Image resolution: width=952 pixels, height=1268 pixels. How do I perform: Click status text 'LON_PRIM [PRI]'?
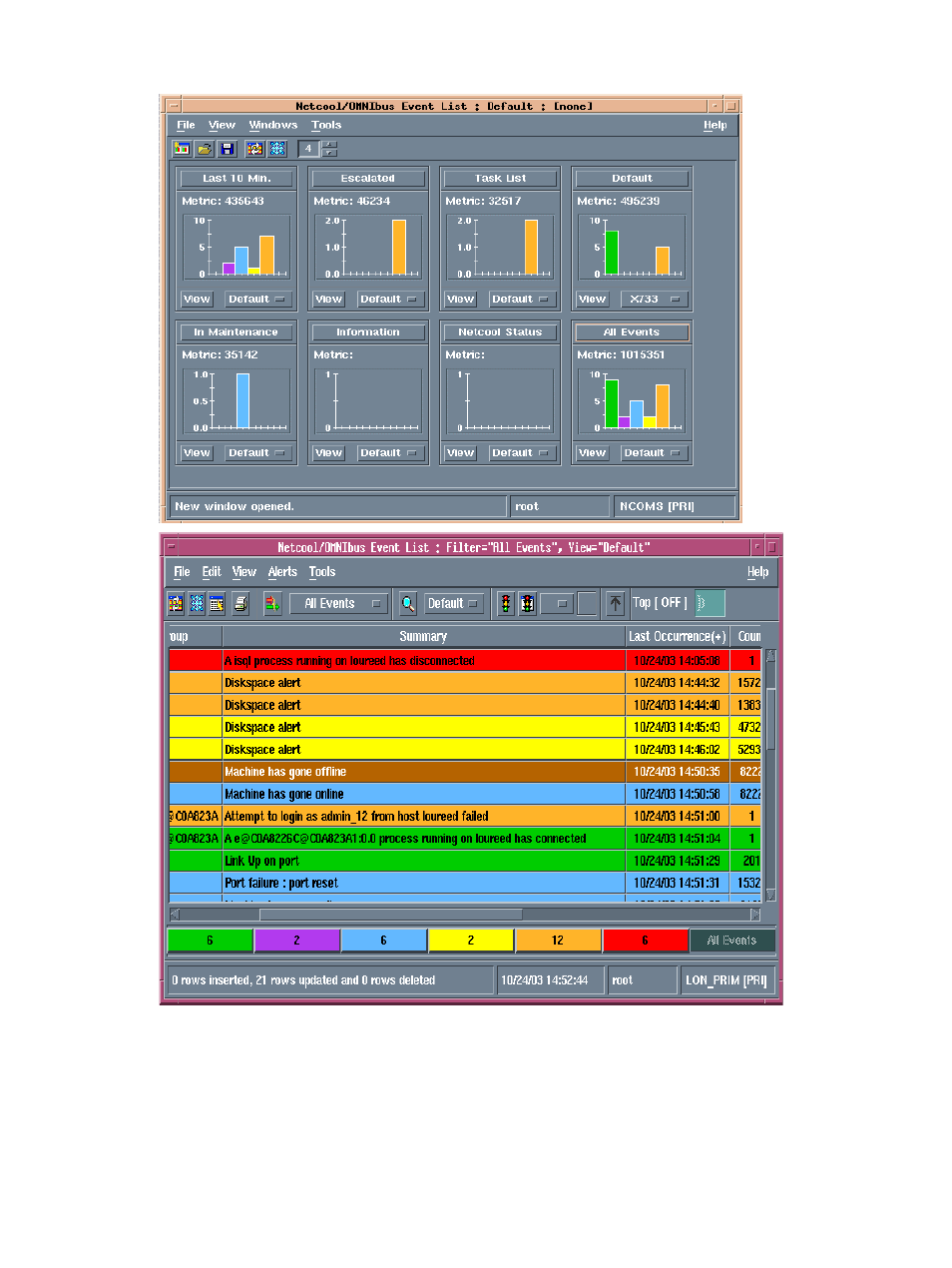click(x=726, y=980)
